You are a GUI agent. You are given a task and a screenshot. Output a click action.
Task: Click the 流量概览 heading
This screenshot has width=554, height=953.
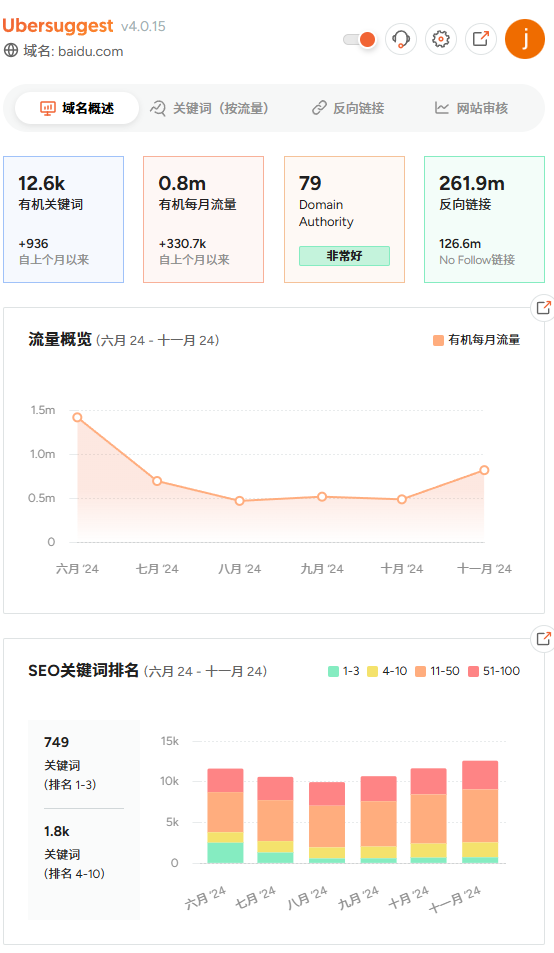pos(60,339)
